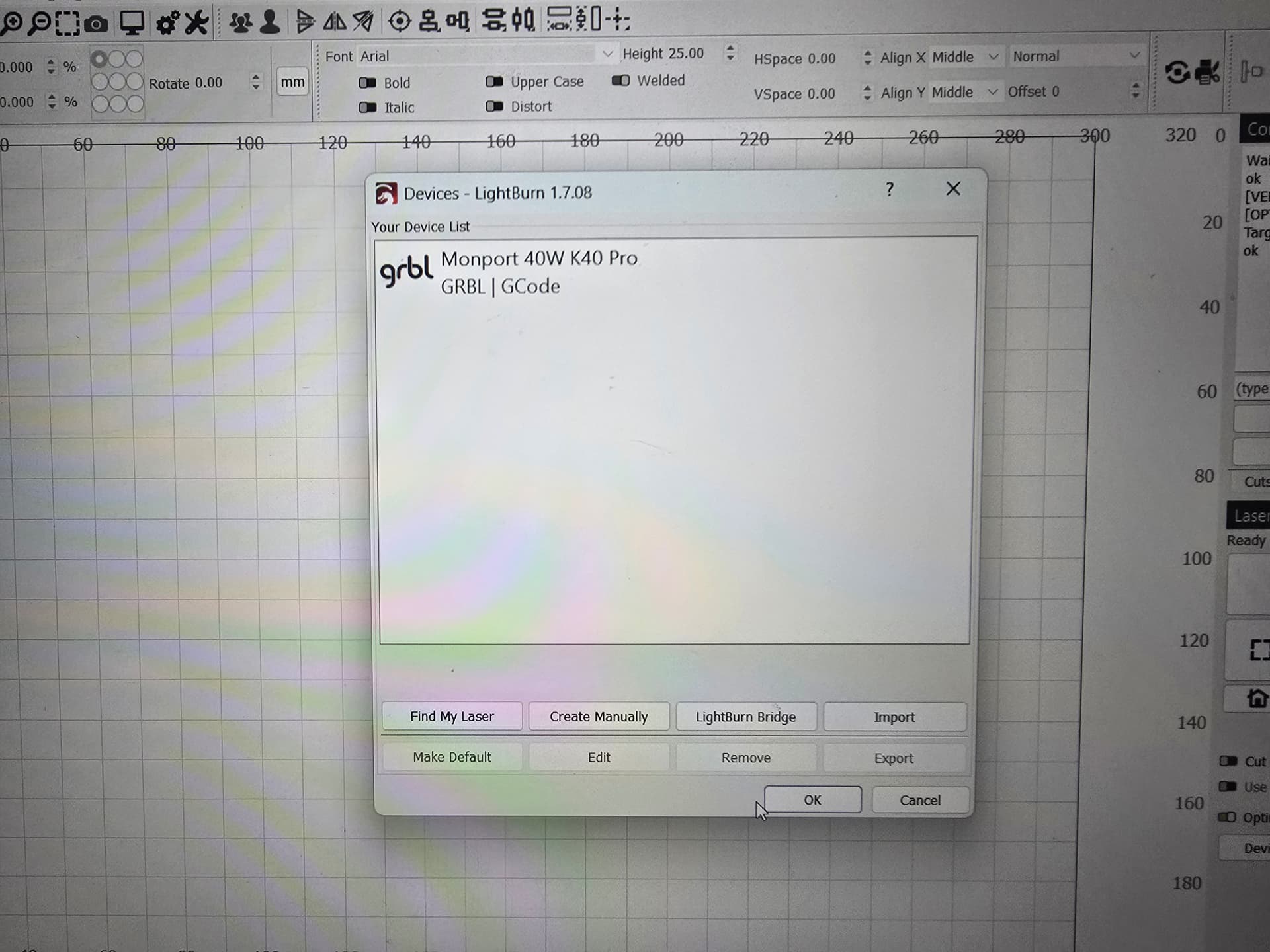Viewport: 1270px width, 952px height.
Task: Click the rotate-camera refresh icon in toolbar
Action: click(1177, 72)
